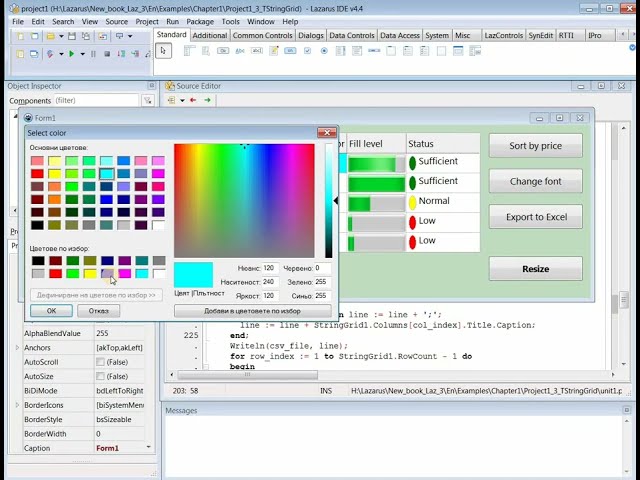Viewport: 640px width, 480px height.
Task: Click the Resize button on Form1
Action: coord(536,269)
